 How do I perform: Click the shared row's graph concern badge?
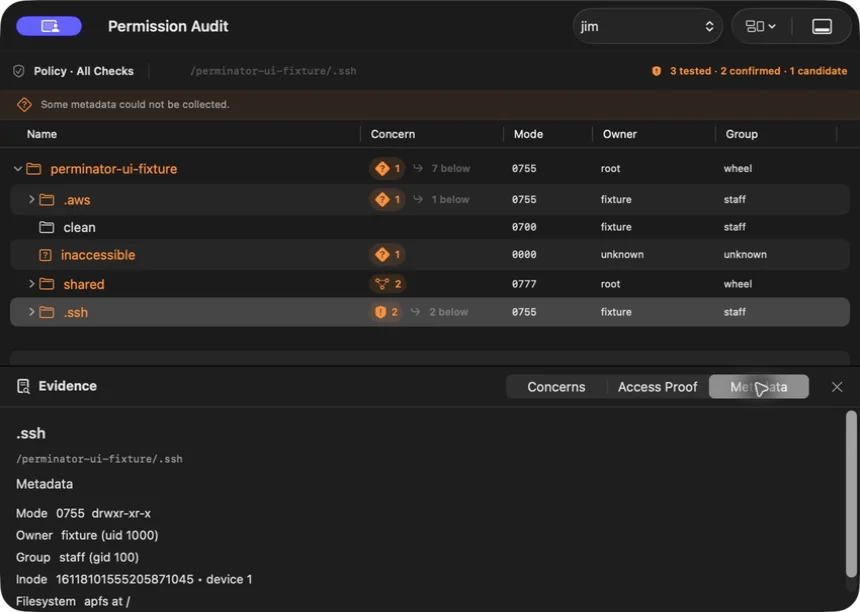pyautogui.click(x=388, y=284)
